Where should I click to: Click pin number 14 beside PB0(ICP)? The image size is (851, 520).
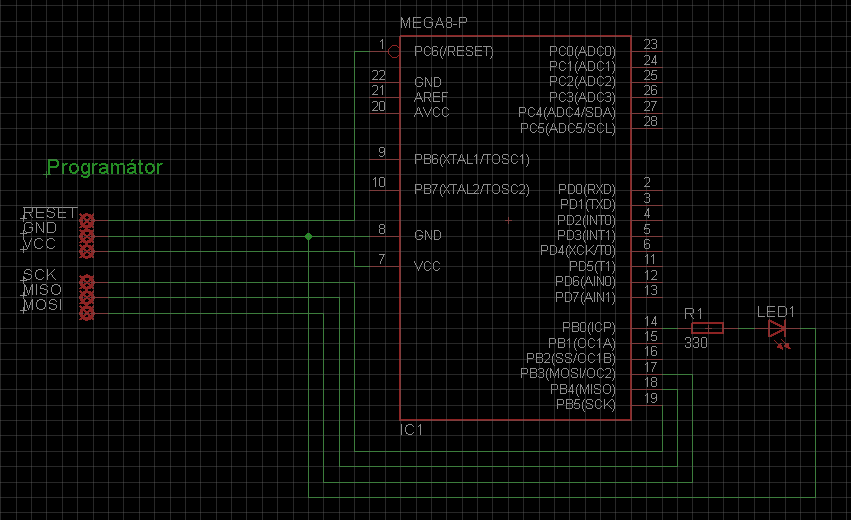[651, 321]
